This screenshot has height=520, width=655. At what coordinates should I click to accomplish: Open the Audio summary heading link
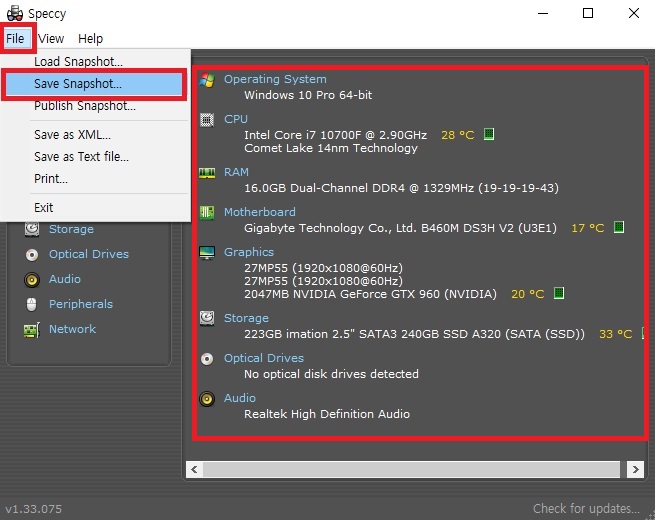coord(239,398)
